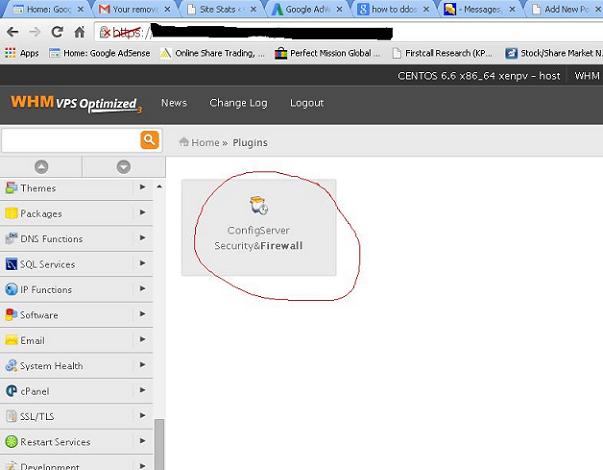Click the browser address bar
Screen dimensions: 603x470
pos(346,32)
